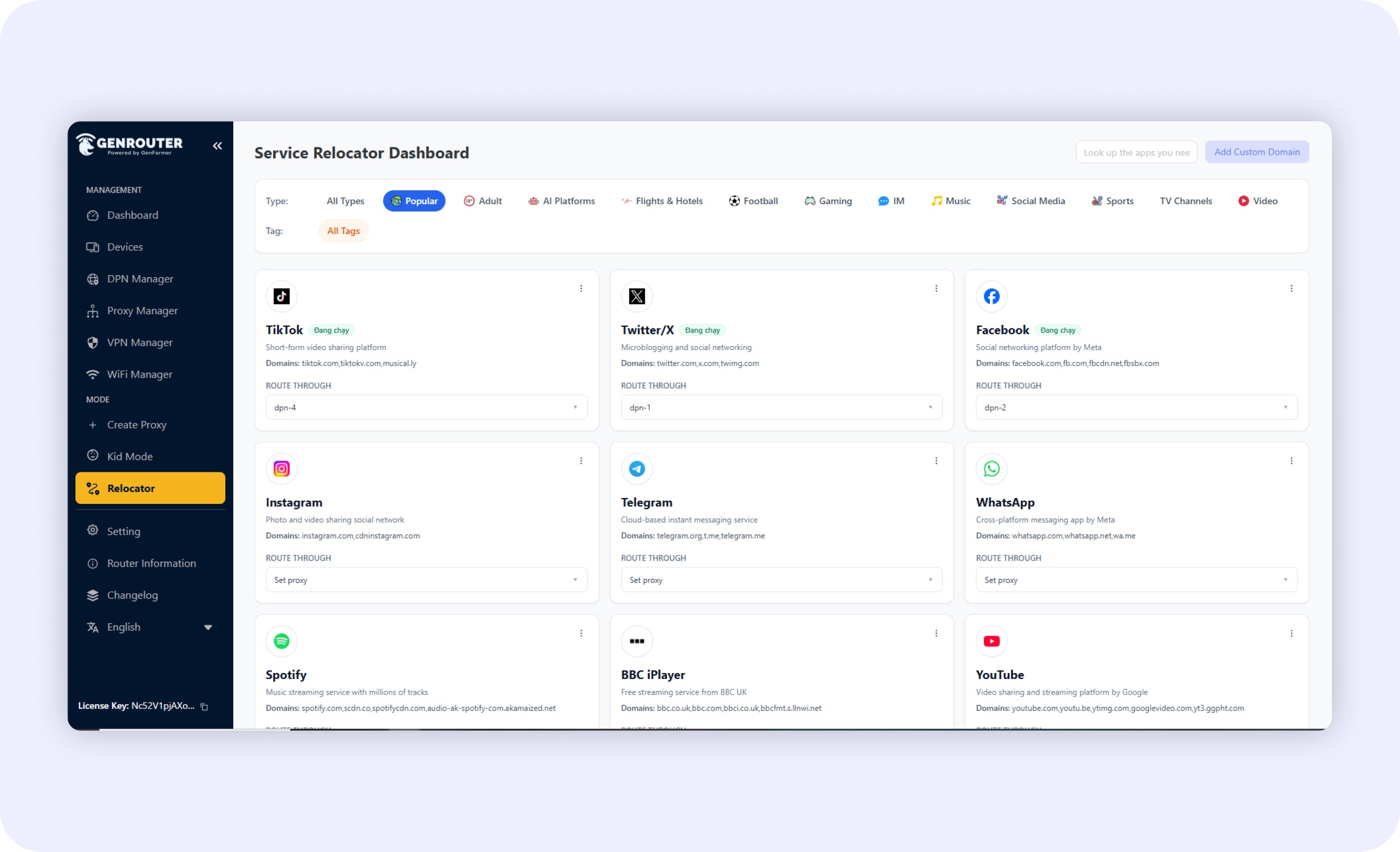Open WhatsApp card three-dot options menu
Viewport: 1400px width, 852px height.
click(x=1291, y=461)
